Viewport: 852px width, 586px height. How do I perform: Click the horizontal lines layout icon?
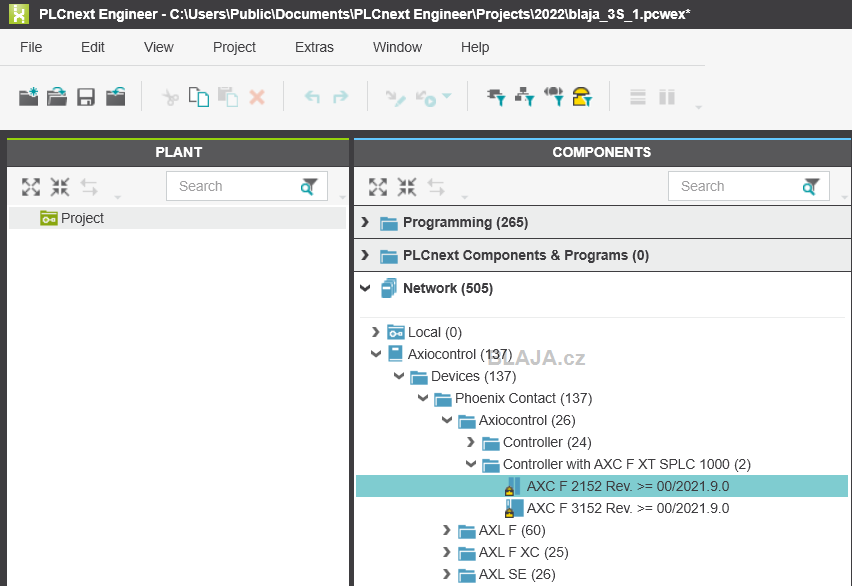(x=638, y=97)
